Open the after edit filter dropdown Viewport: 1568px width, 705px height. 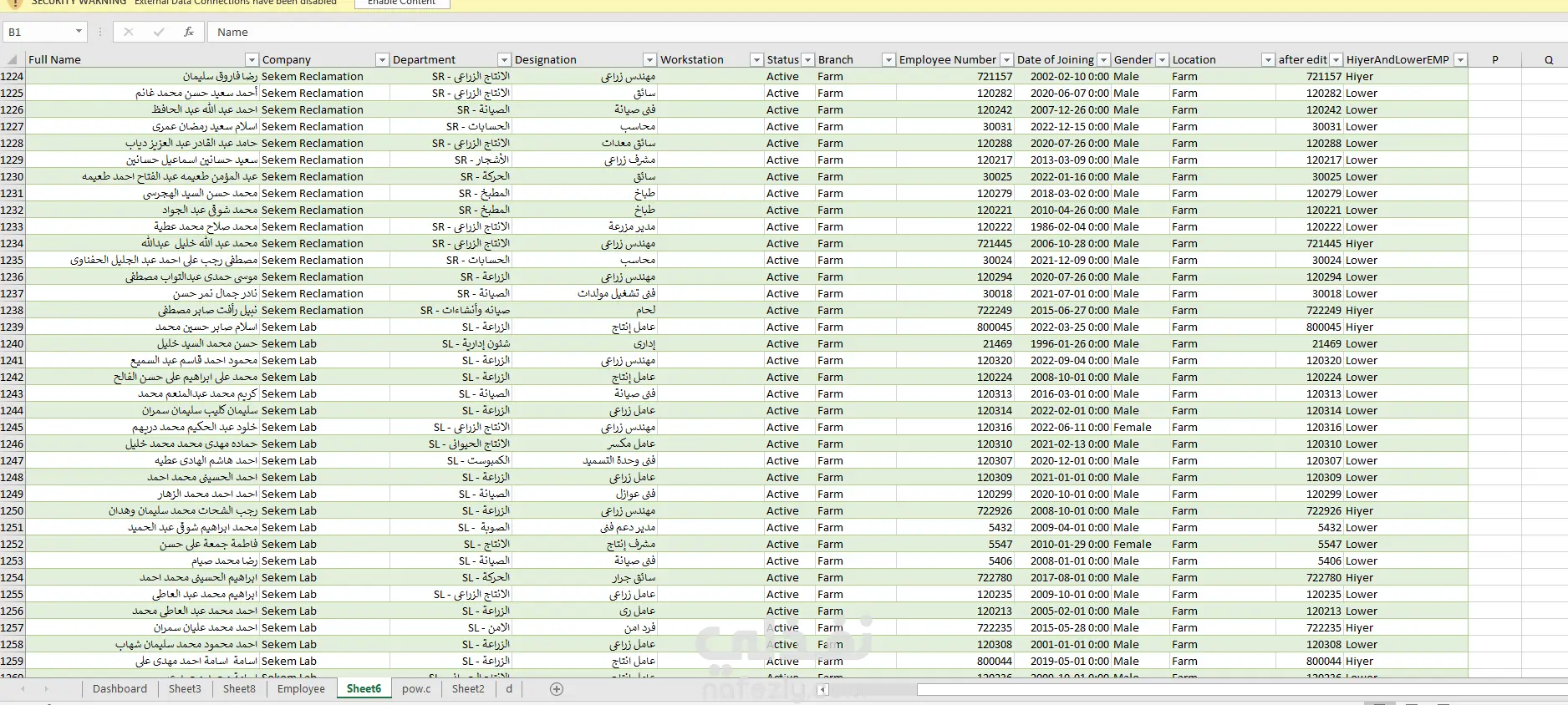1336,59
